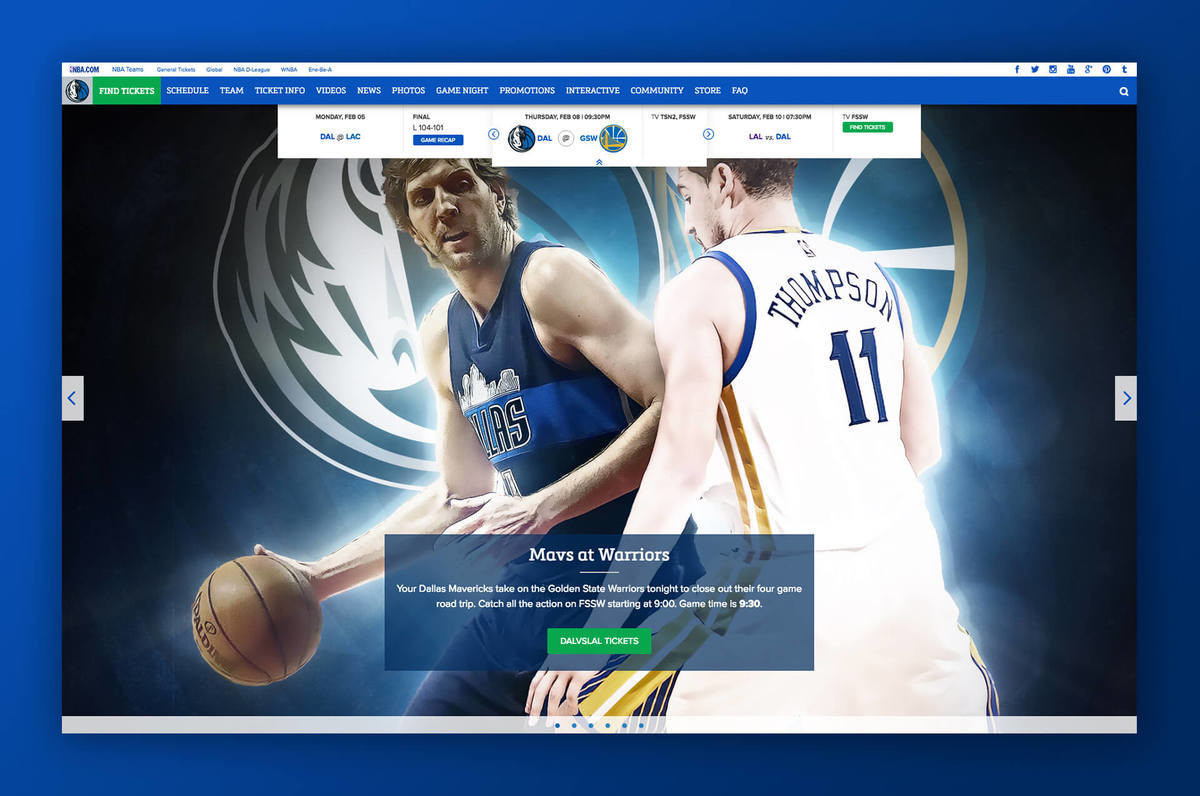This screenshot has width=1200, height=796.
Task: Click the Game Recap button
Action: coord(437,140)
